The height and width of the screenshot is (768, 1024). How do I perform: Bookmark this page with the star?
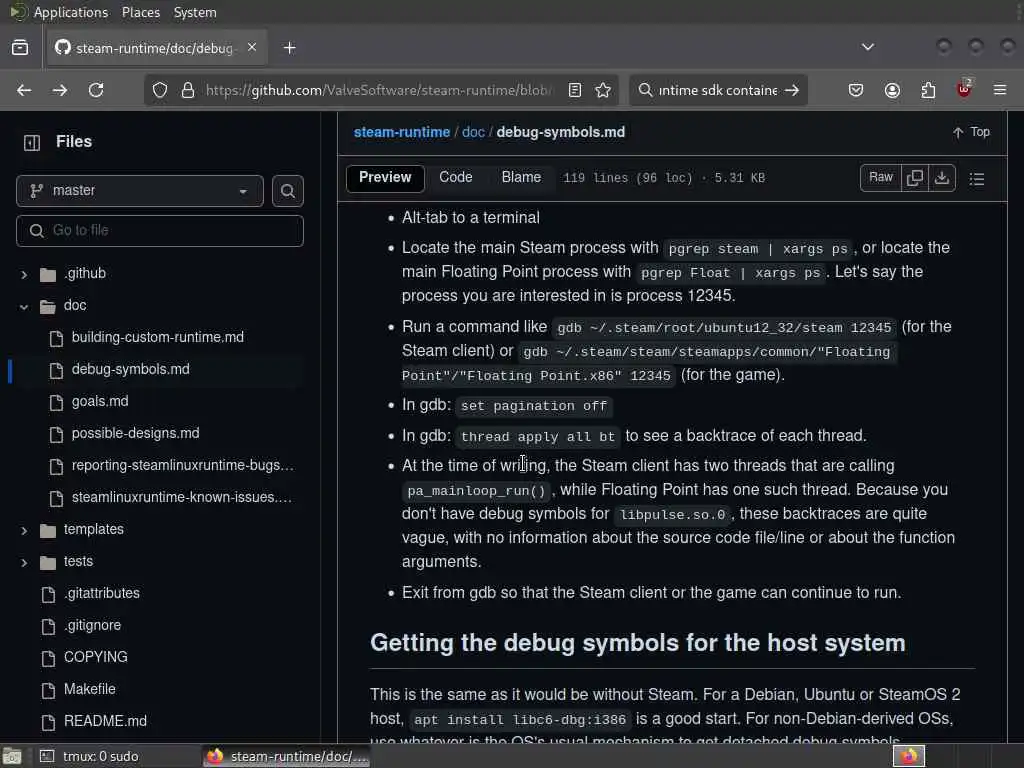(x=603, y=90)
